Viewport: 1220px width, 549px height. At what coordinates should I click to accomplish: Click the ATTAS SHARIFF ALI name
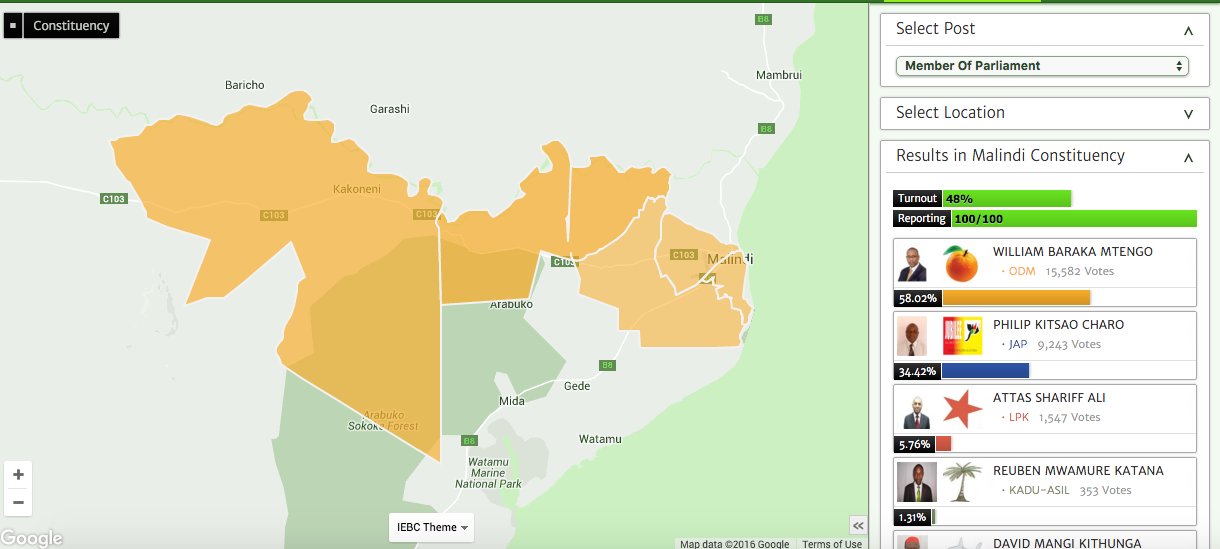coord(1049,398)
